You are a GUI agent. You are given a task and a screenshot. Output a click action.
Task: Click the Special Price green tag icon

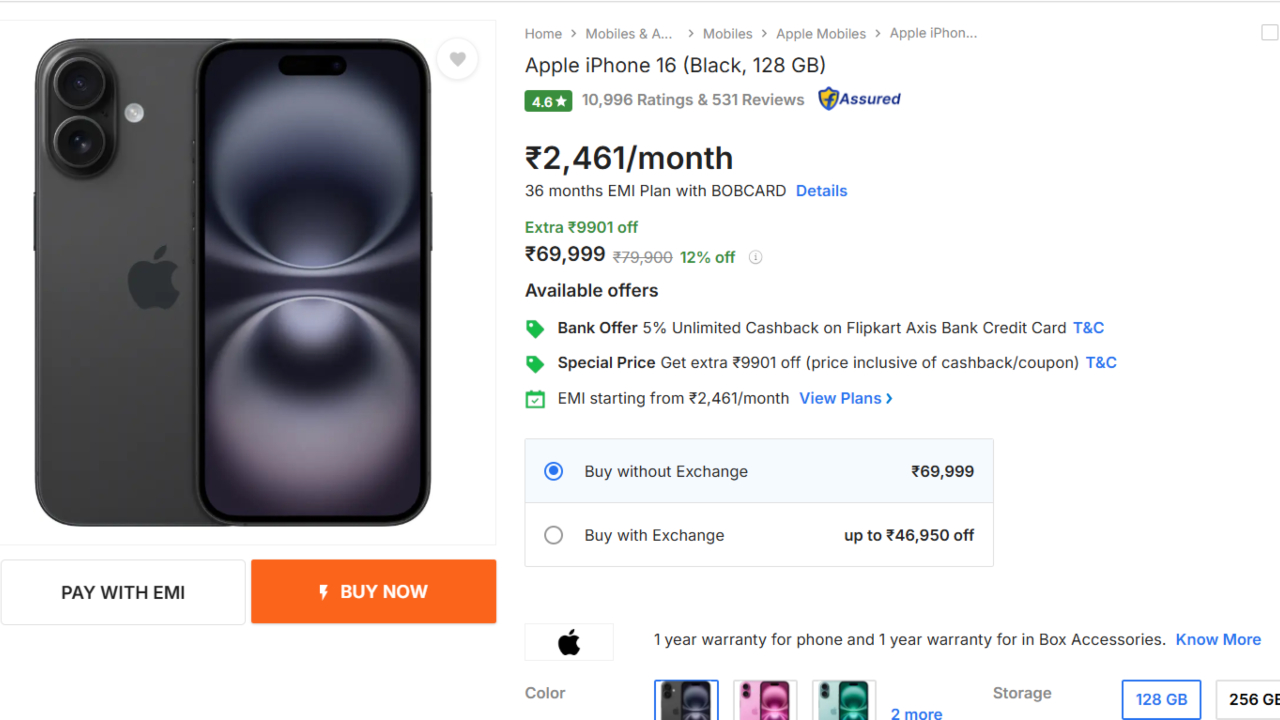click(535, 363)
